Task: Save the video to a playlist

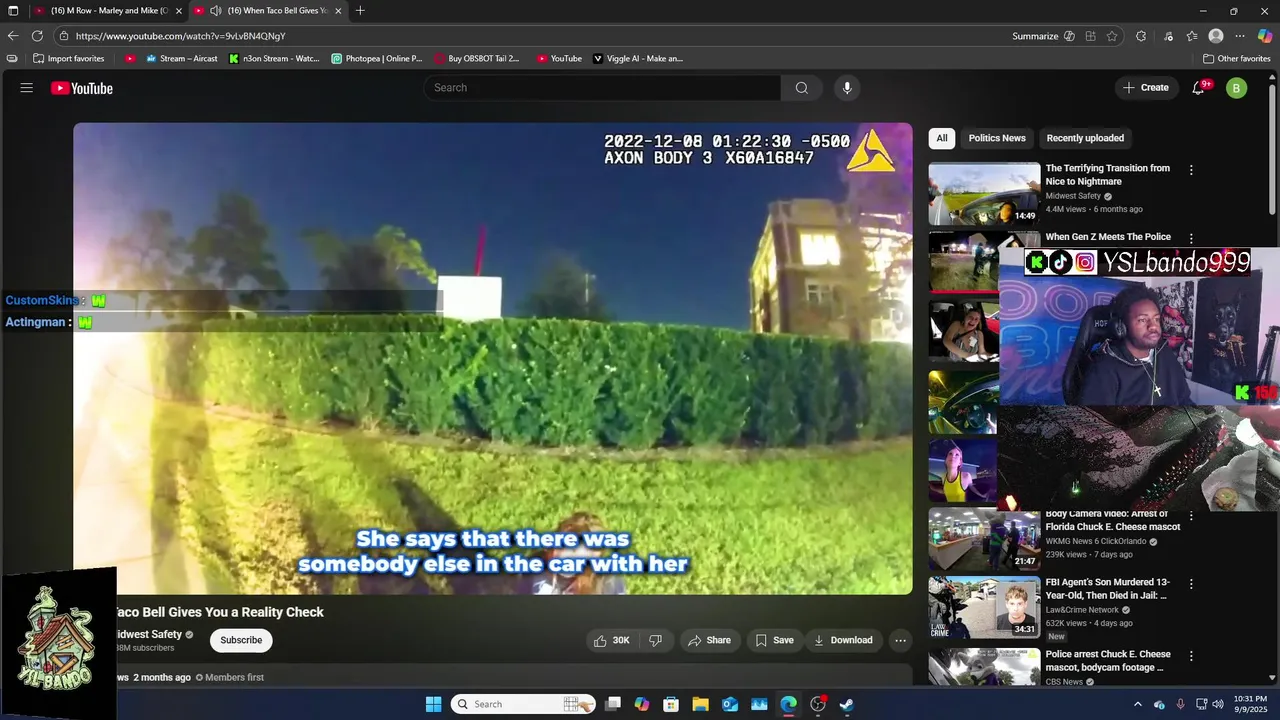Action: coord(774,640)
